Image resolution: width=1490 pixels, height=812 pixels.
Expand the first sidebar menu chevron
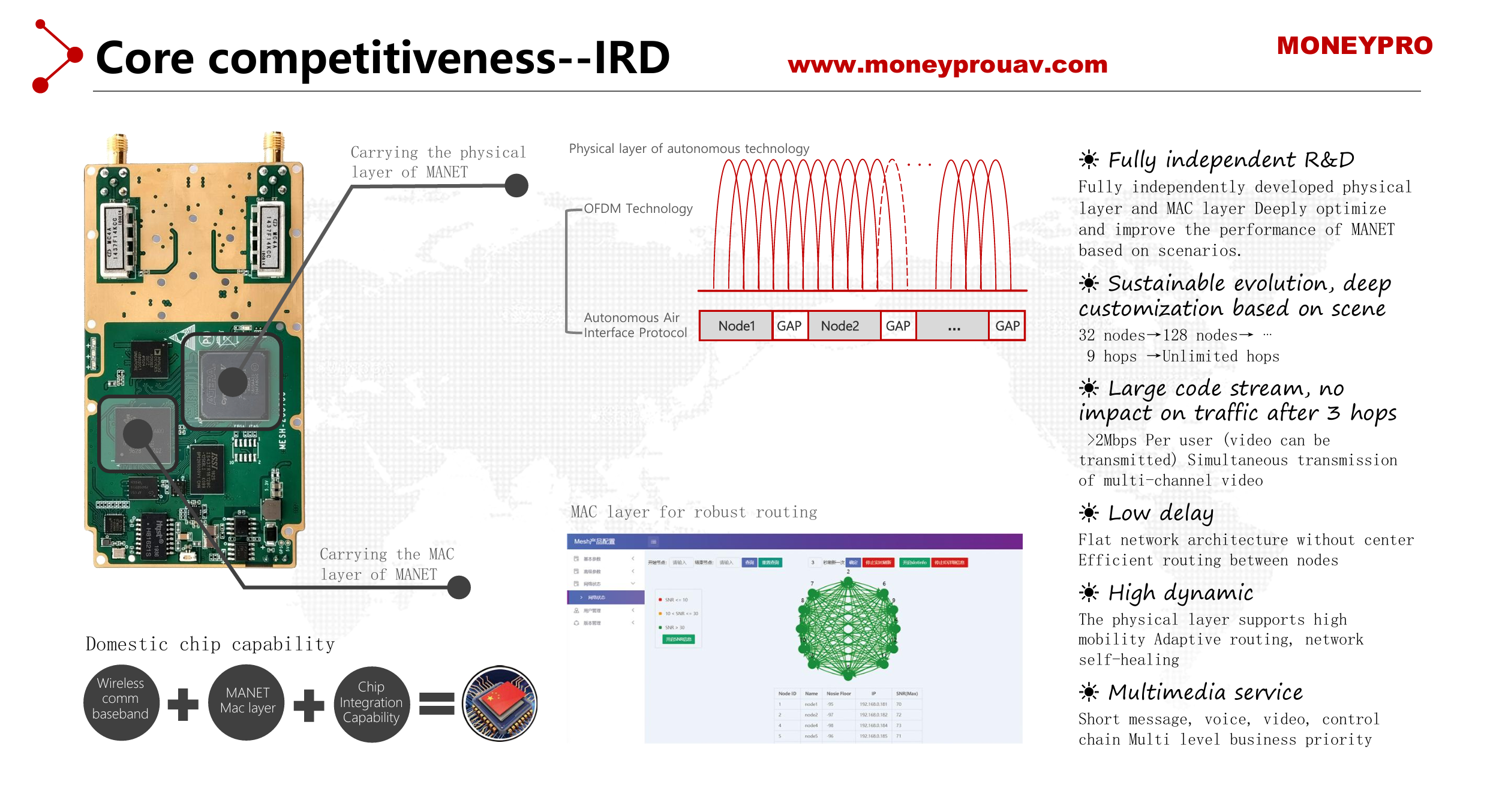[633, 558]
